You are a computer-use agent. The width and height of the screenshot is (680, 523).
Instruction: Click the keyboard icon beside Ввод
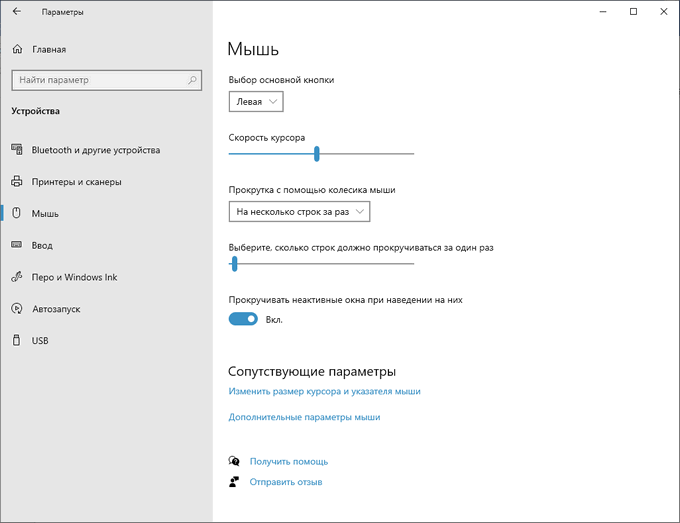click(17, 245)
